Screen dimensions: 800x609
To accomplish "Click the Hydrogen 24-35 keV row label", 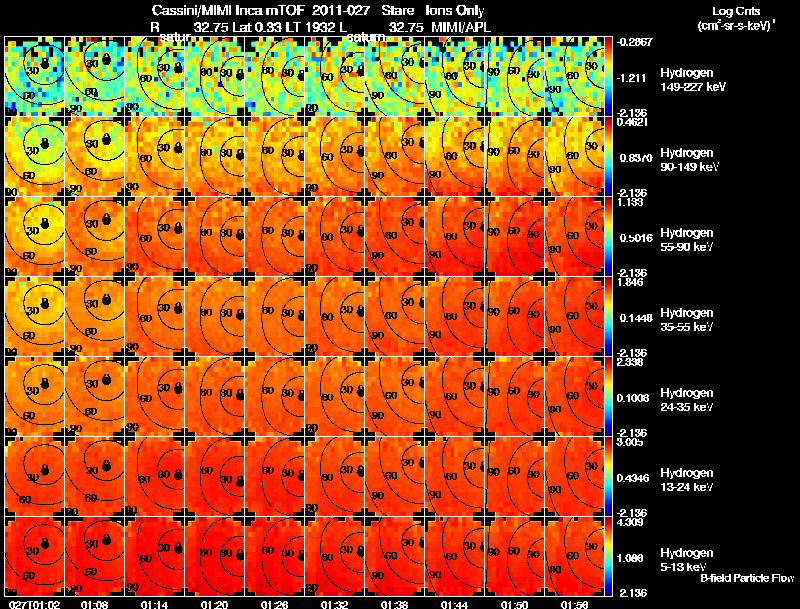I will point(687,400).
